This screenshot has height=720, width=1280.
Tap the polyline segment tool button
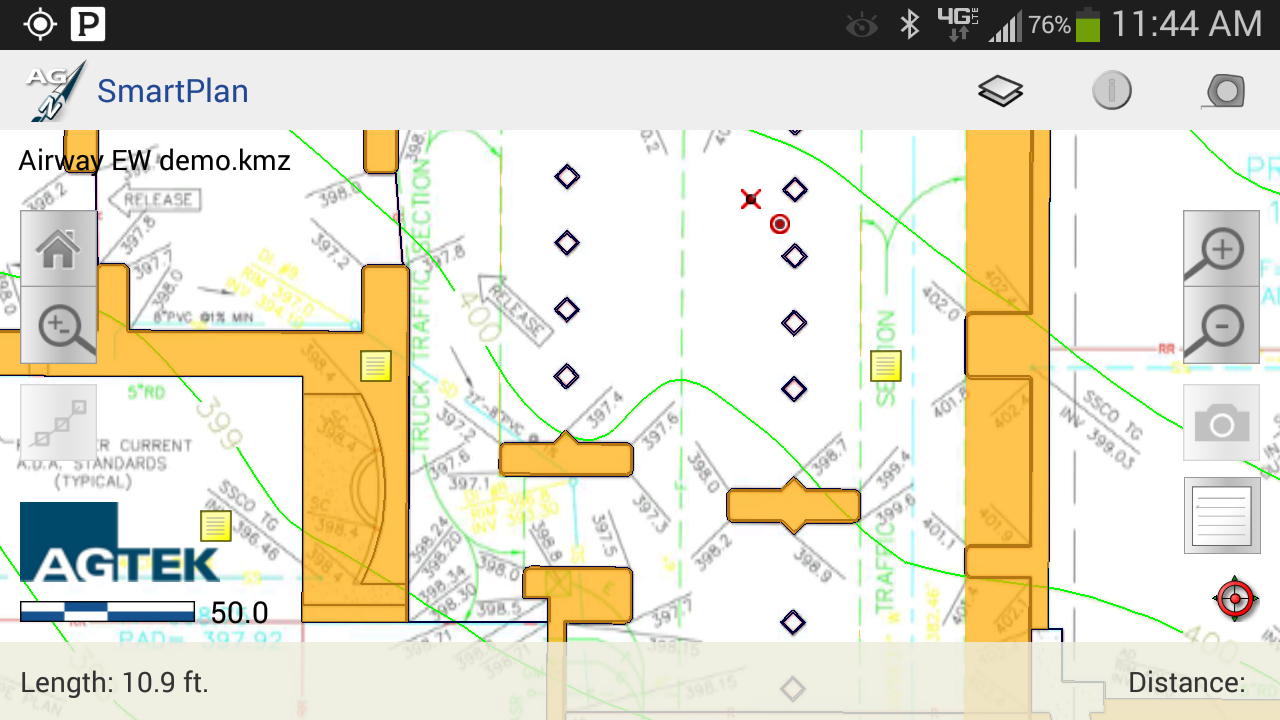pos(59,423)
